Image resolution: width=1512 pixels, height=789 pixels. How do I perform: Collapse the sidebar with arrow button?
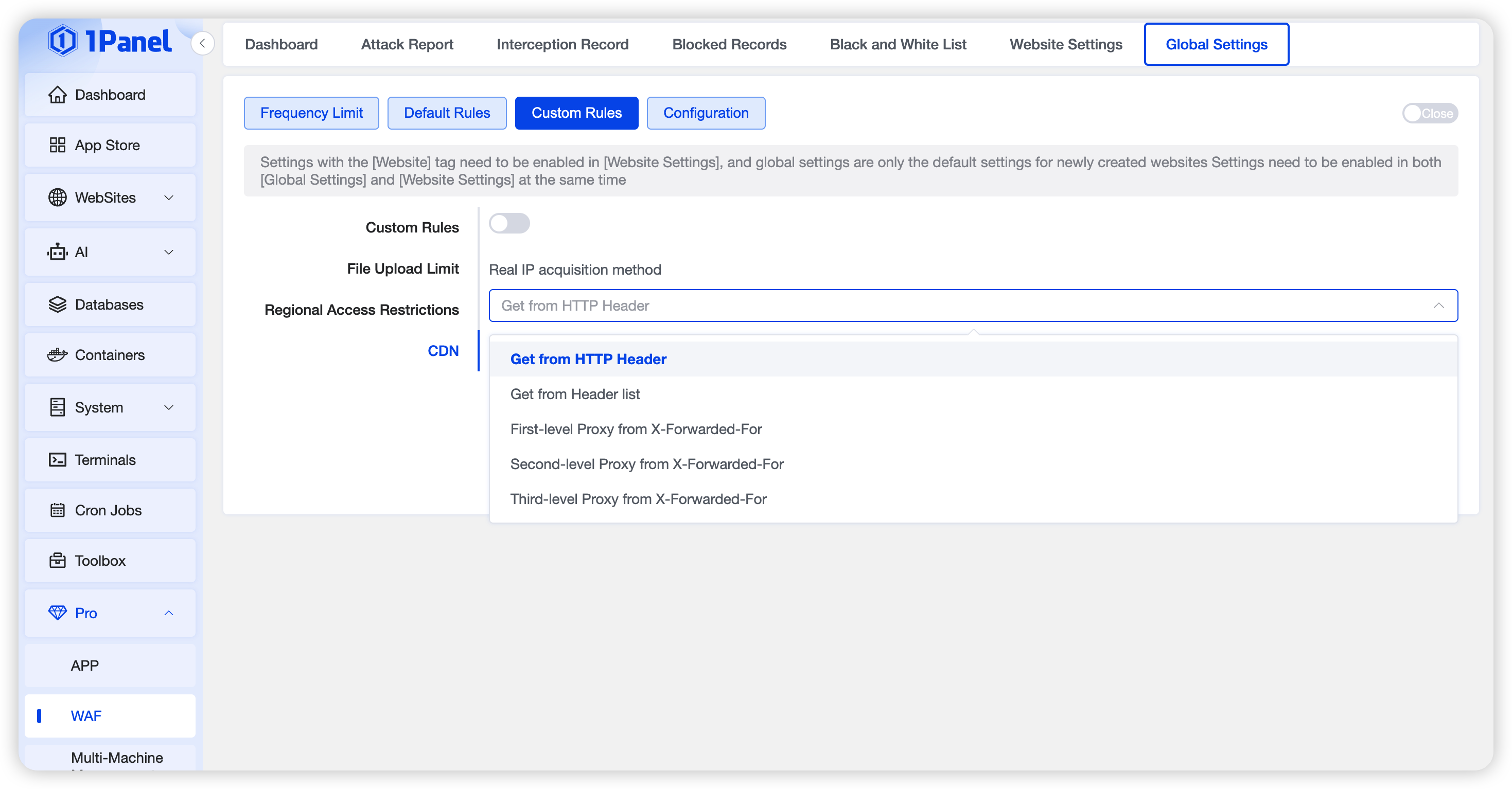[202, 43]
